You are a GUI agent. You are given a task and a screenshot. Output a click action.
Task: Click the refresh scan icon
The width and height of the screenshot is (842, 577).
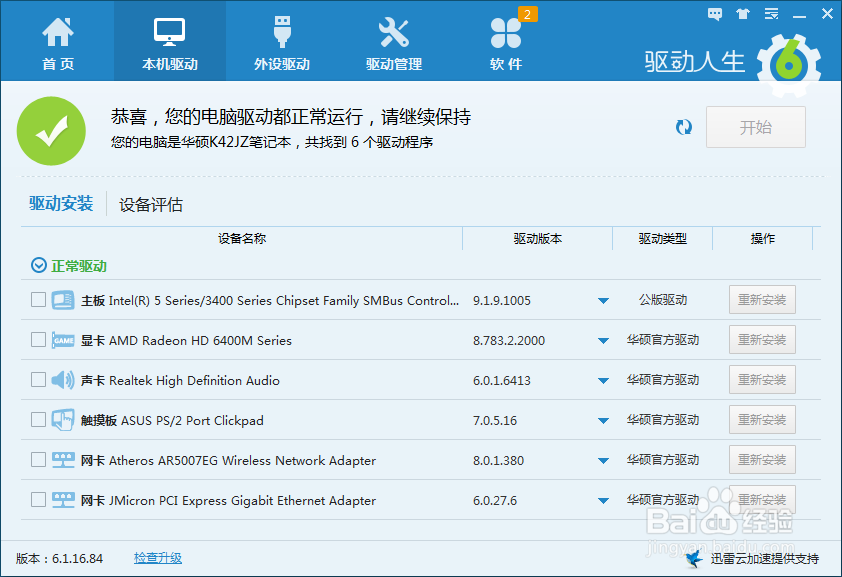(684, 127)
